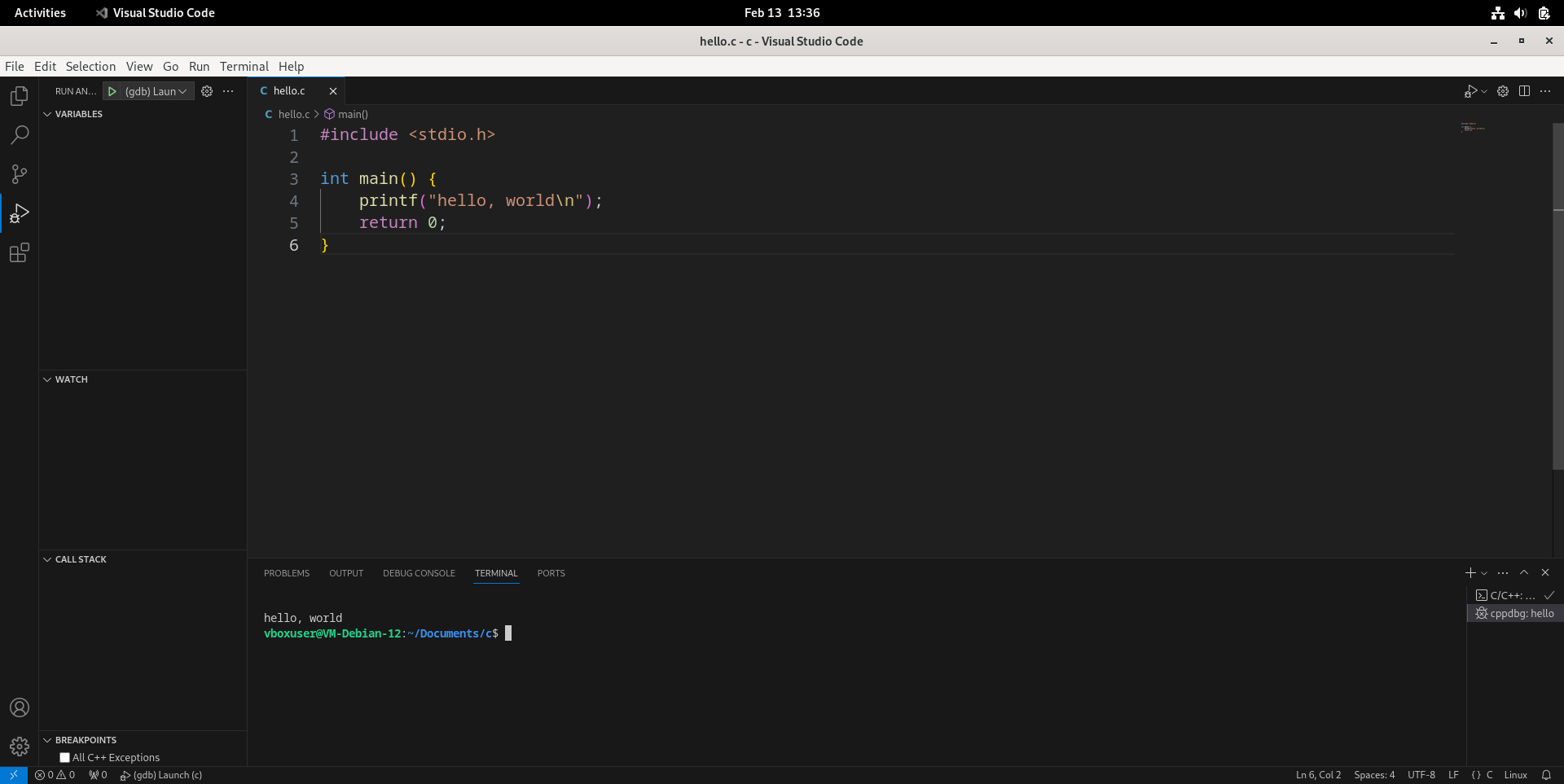Click the remote window indicator in status bar
1564x784 pixels.
14,775
